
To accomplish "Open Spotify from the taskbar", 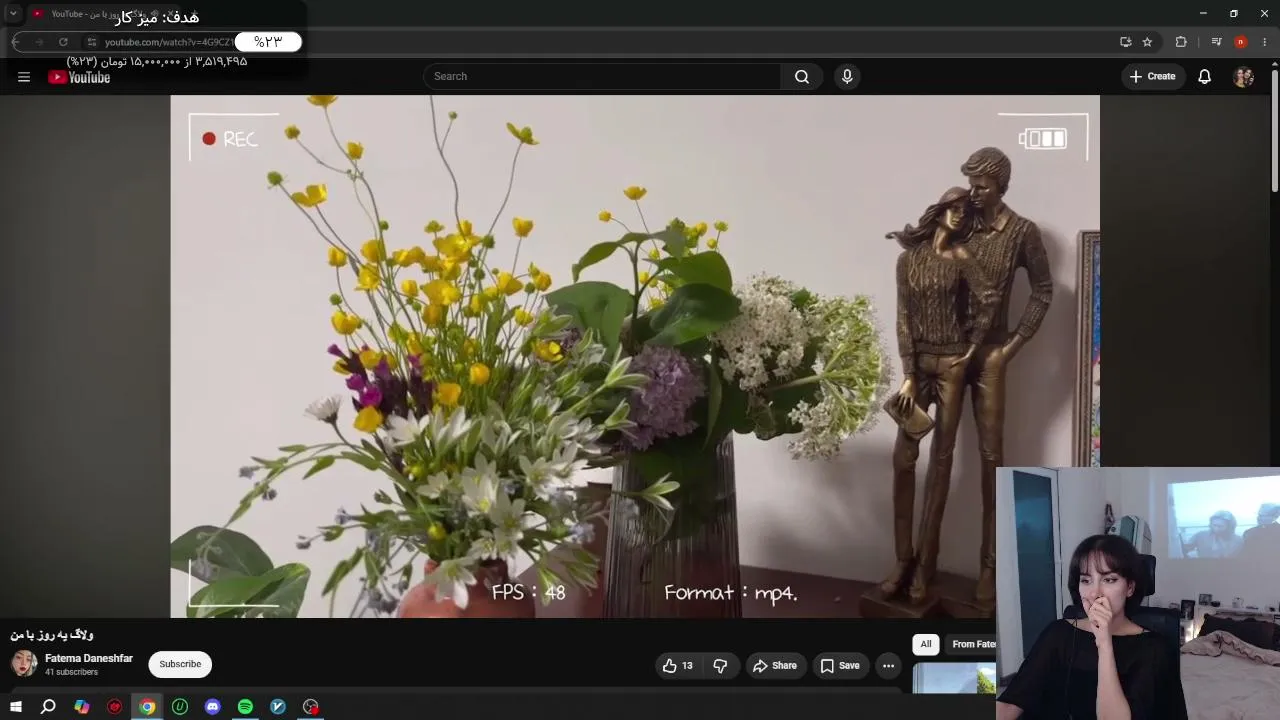I will tap(245, 707).
